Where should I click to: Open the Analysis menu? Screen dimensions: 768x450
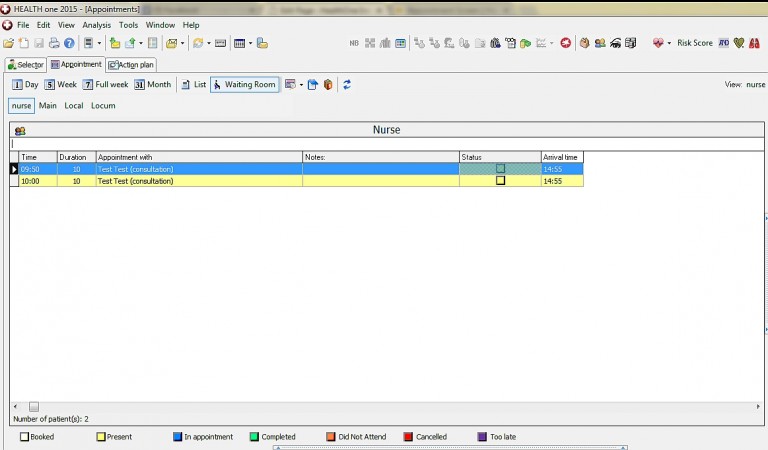tap(96, 25)
